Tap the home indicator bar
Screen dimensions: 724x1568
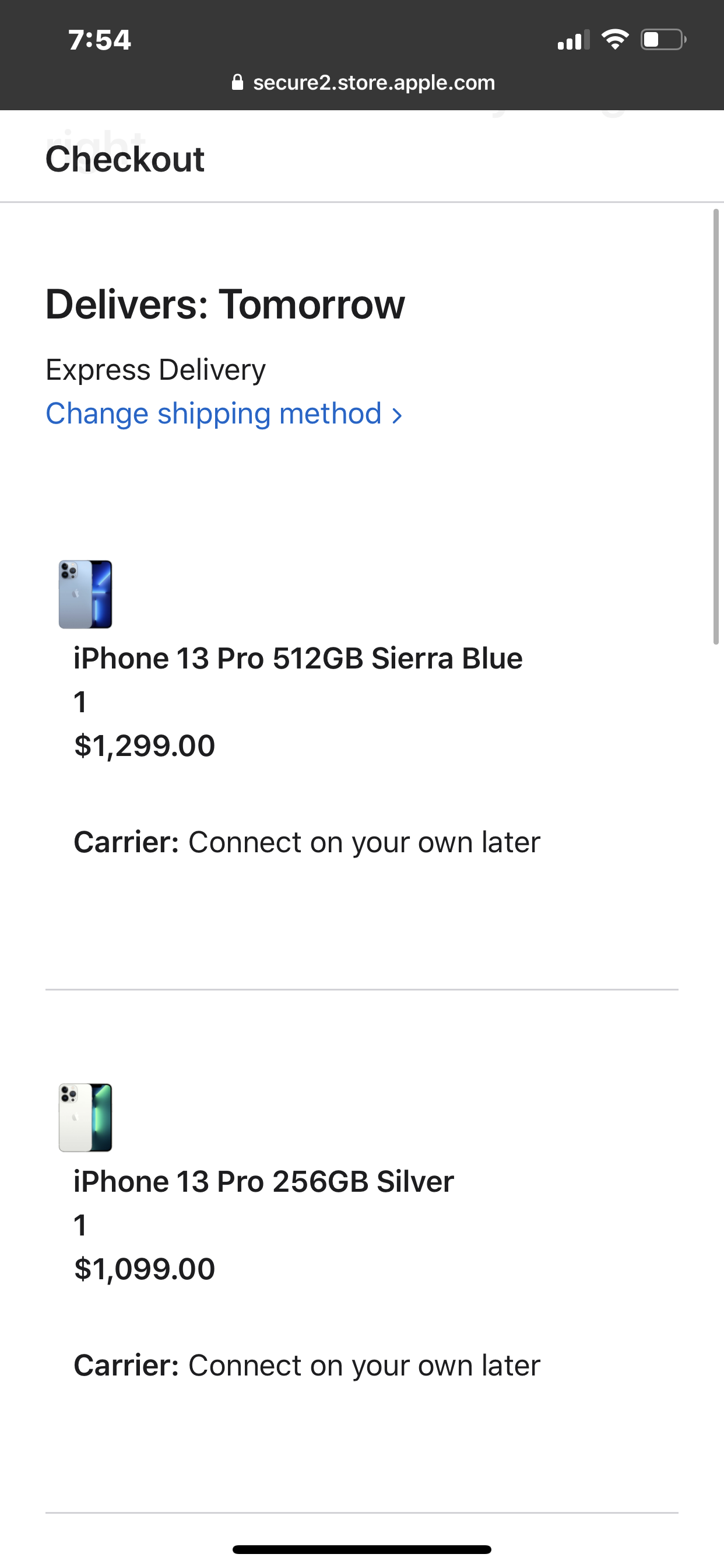[362, 1549]
